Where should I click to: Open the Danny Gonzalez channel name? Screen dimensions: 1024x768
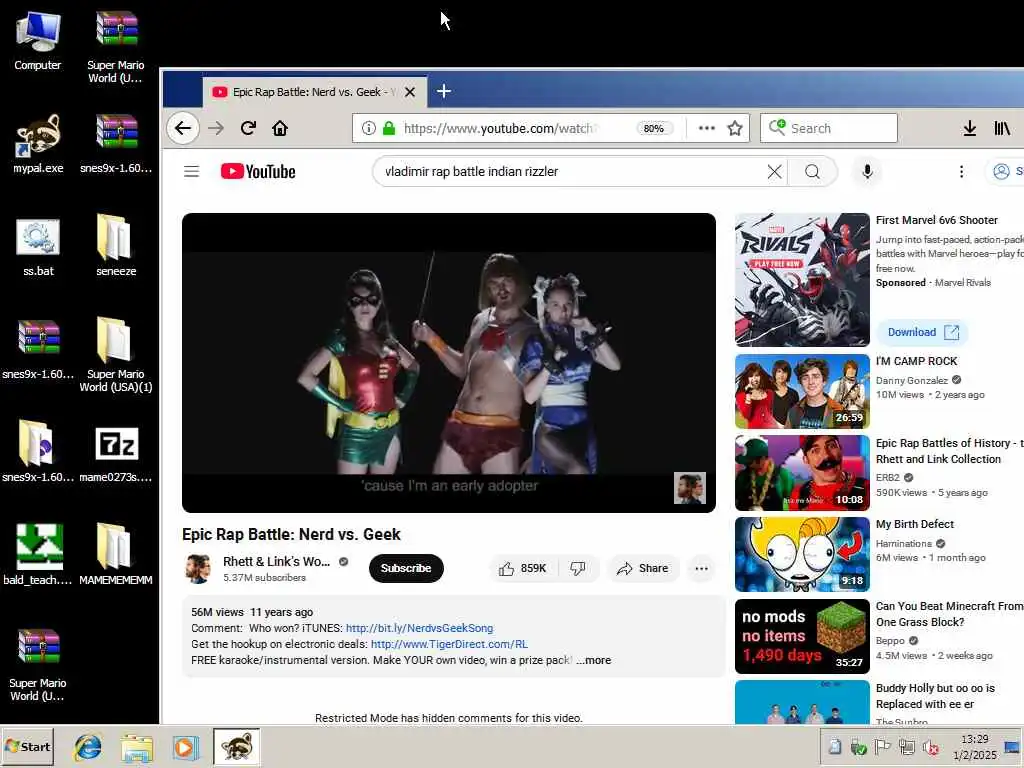[x=911, y=380]
